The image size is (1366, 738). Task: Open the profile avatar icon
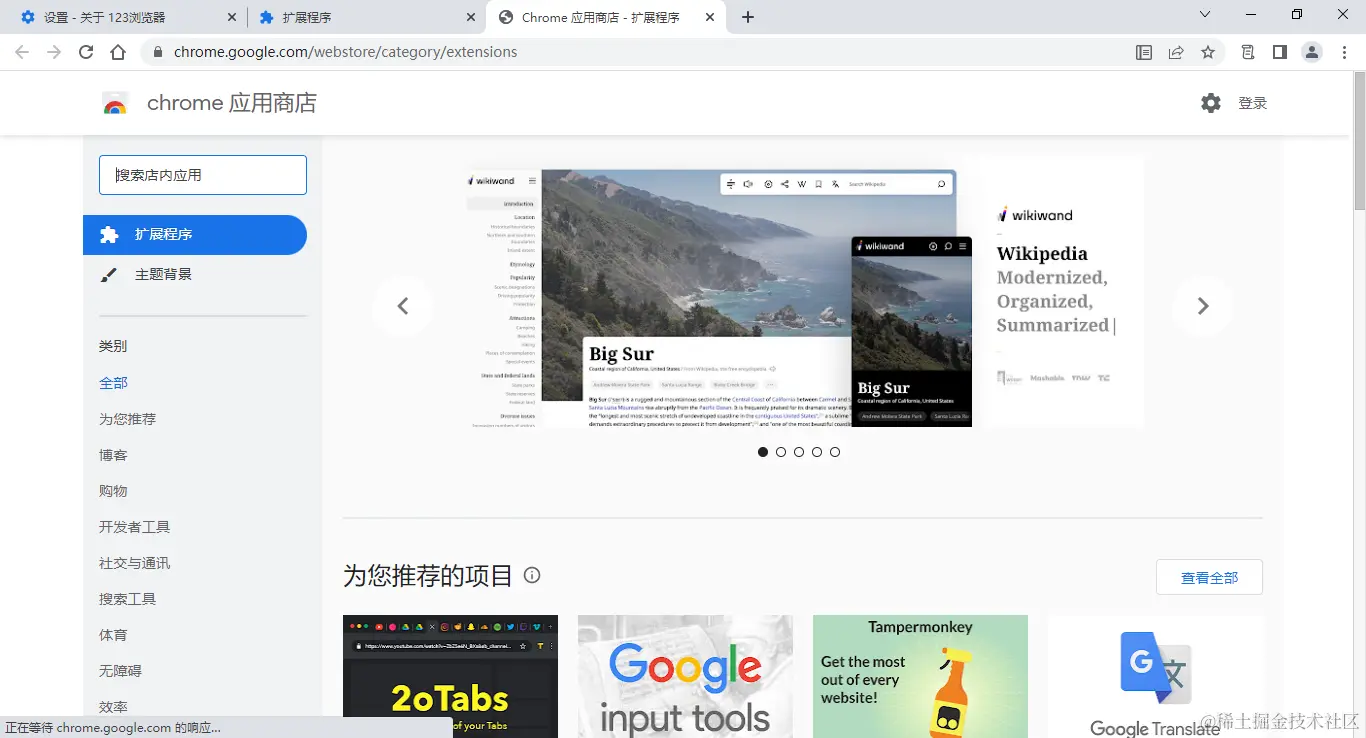tap(1312, 52)
